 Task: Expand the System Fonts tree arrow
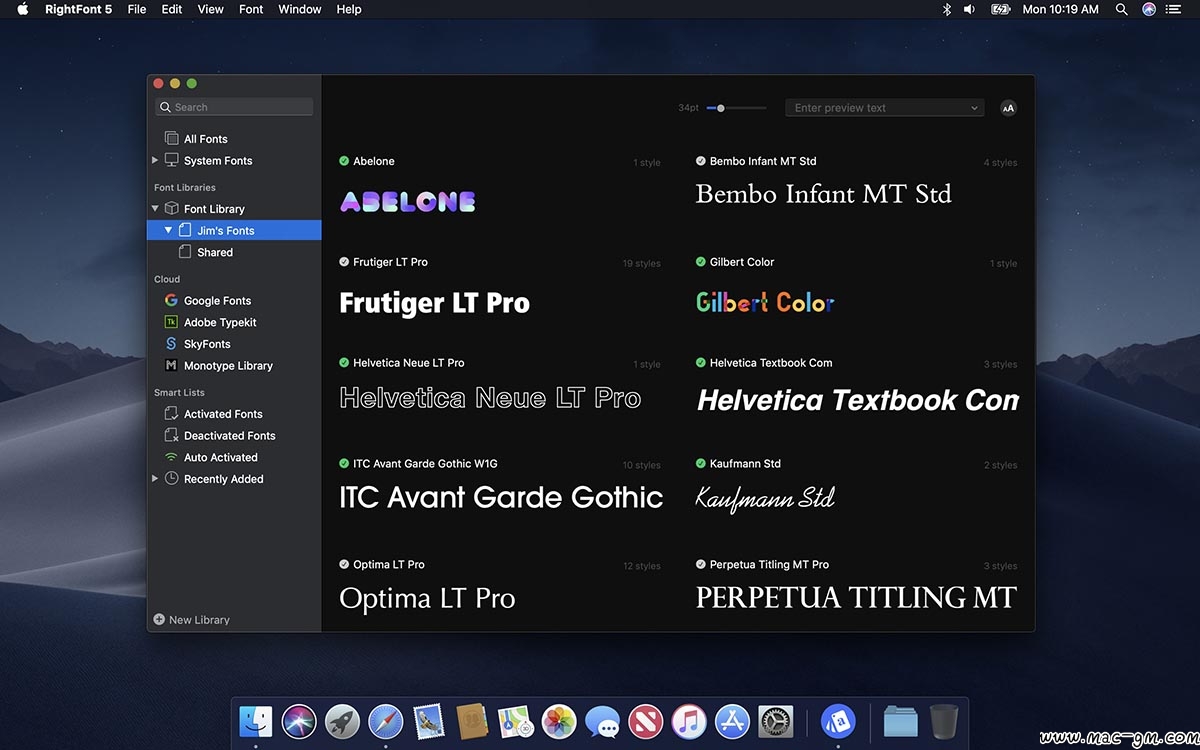155,160
